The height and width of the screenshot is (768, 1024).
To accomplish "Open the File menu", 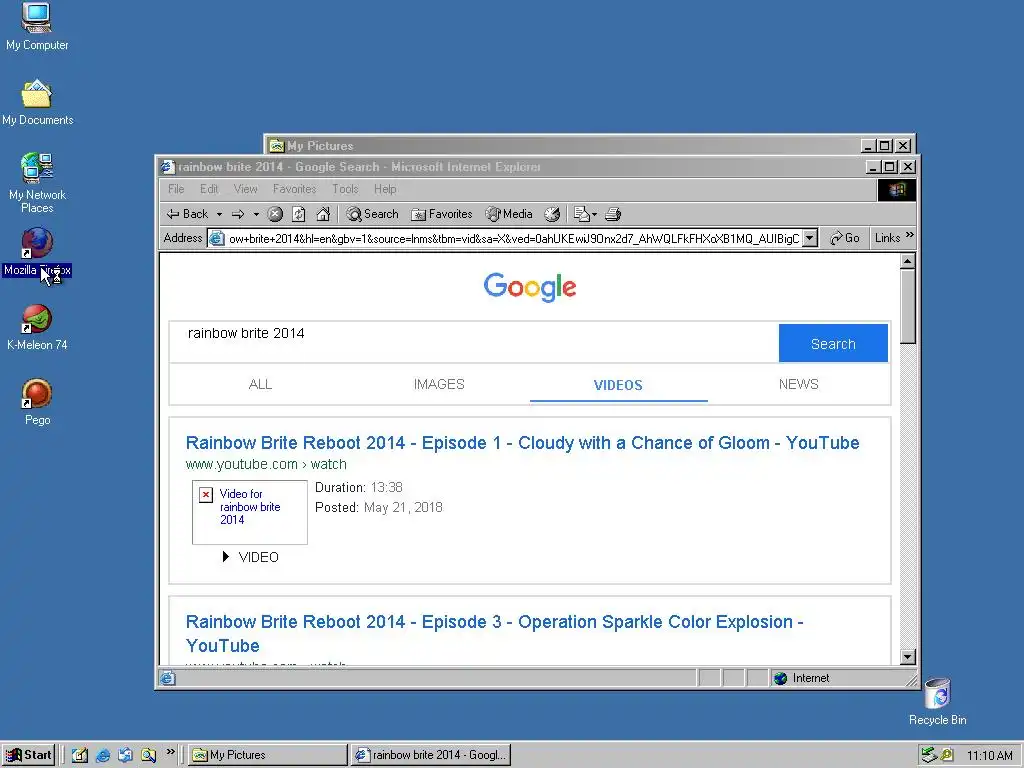I will click(176, 189).
